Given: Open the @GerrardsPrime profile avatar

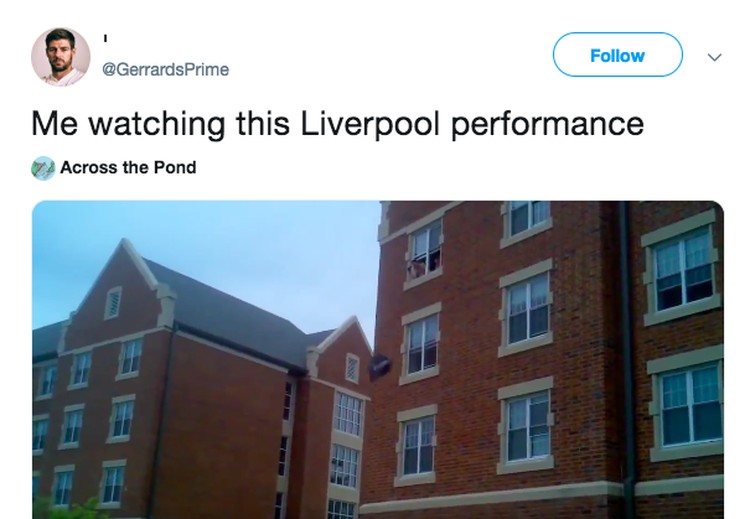Looking at the screenshot, I should [60, 57].
